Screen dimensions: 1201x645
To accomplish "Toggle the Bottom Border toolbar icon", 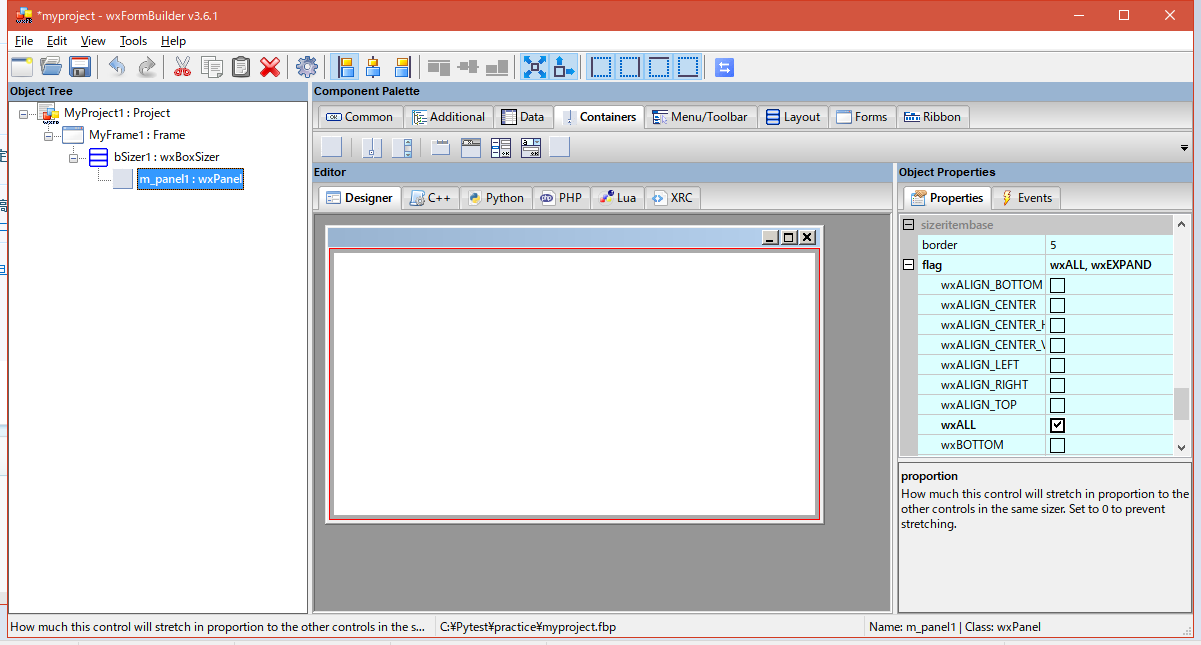I will point(688,67).
